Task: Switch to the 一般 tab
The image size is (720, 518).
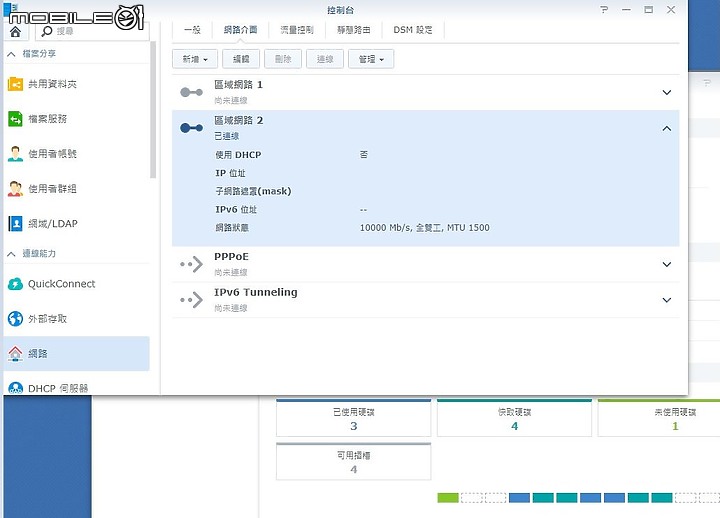Action: (192, 30)
